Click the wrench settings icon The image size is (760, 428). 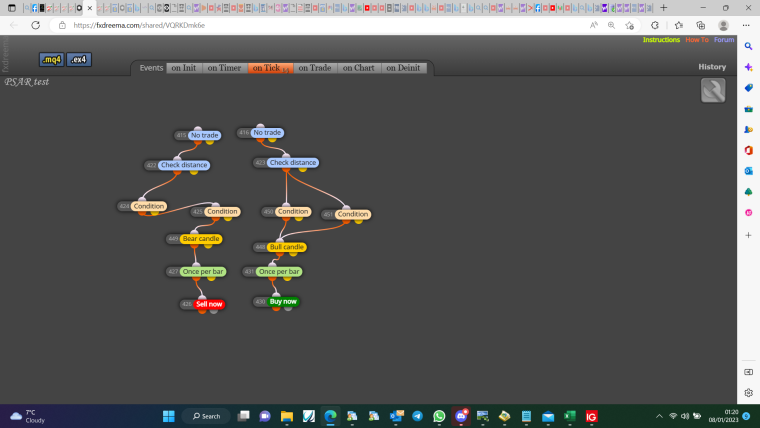click(x=713, y=90)
